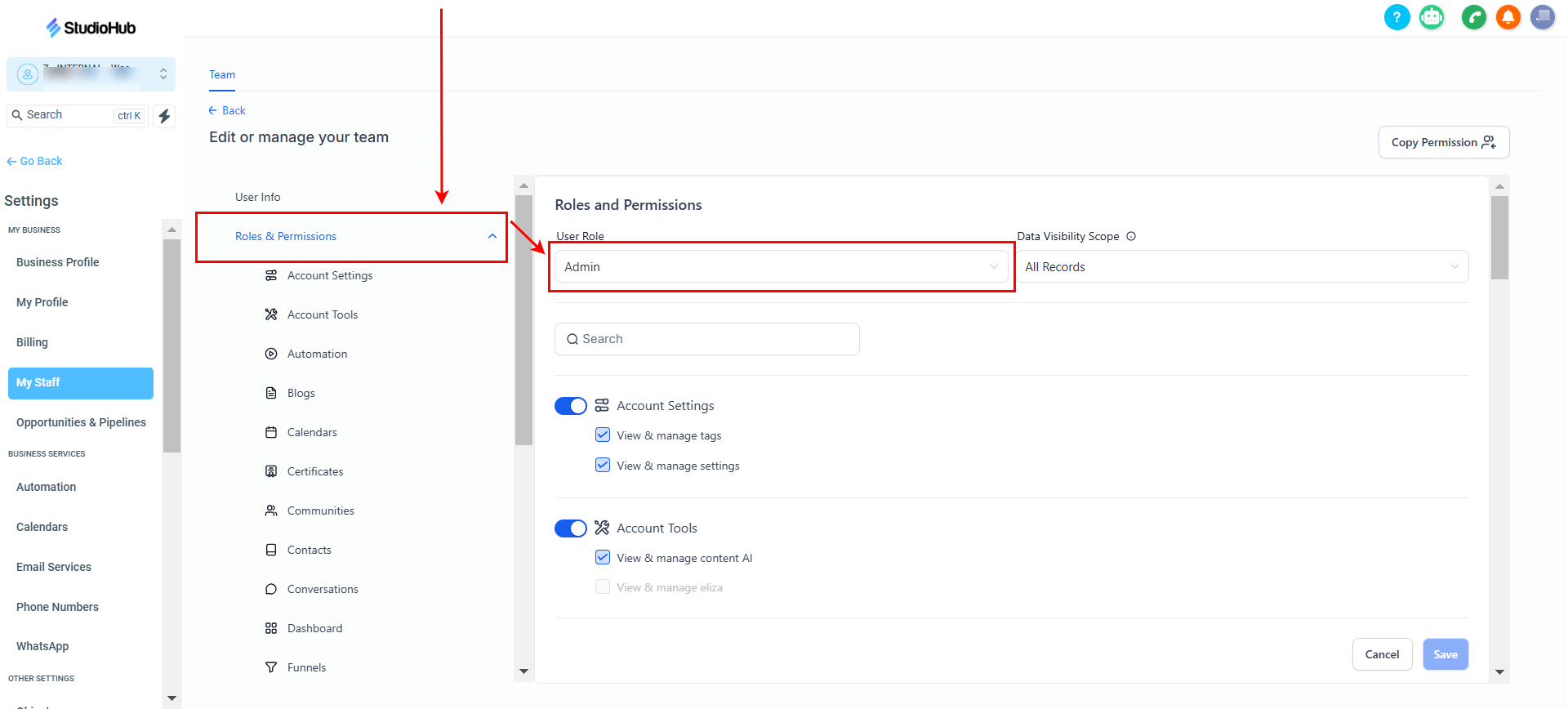Open the help question mark icon
The height and width of the screenshot is (709, 1568).
[x=1396, y=17]
